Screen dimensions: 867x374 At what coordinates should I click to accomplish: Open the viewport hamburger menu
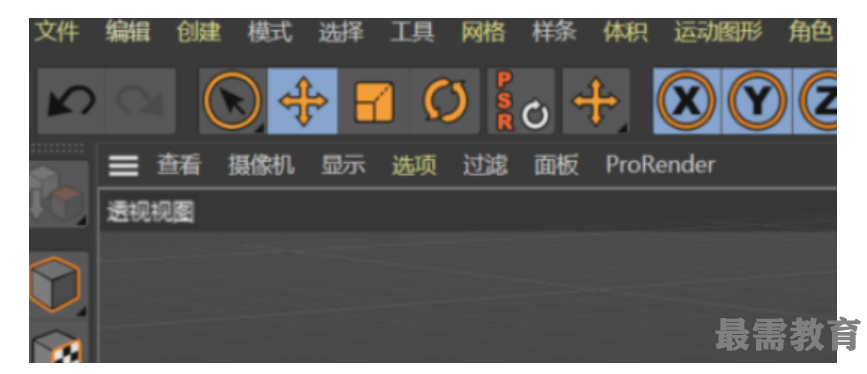tap(123, 165)
